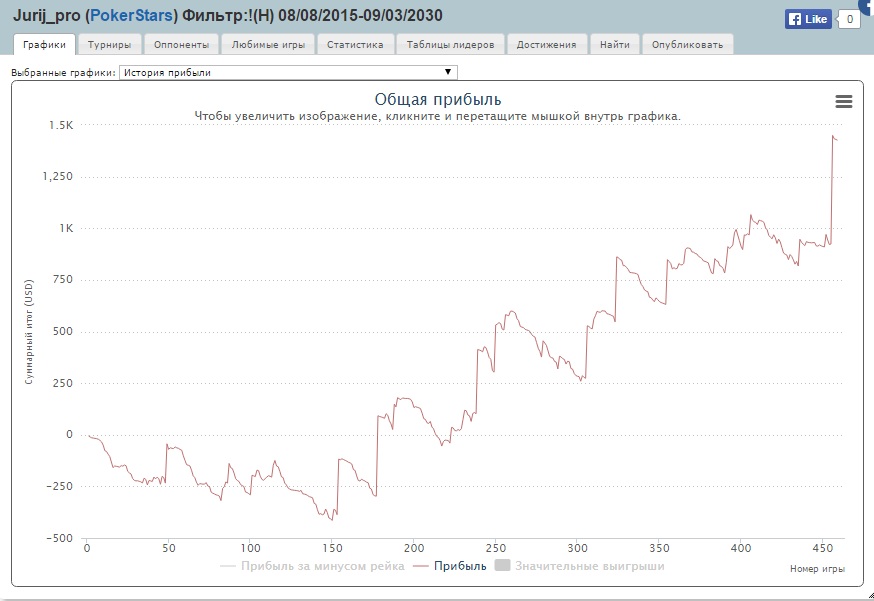Image resolution: width=874 pixels, height=601 pixels.
Task: Switch to the Оппоненты tab
Action: click(x=182, y=45)
